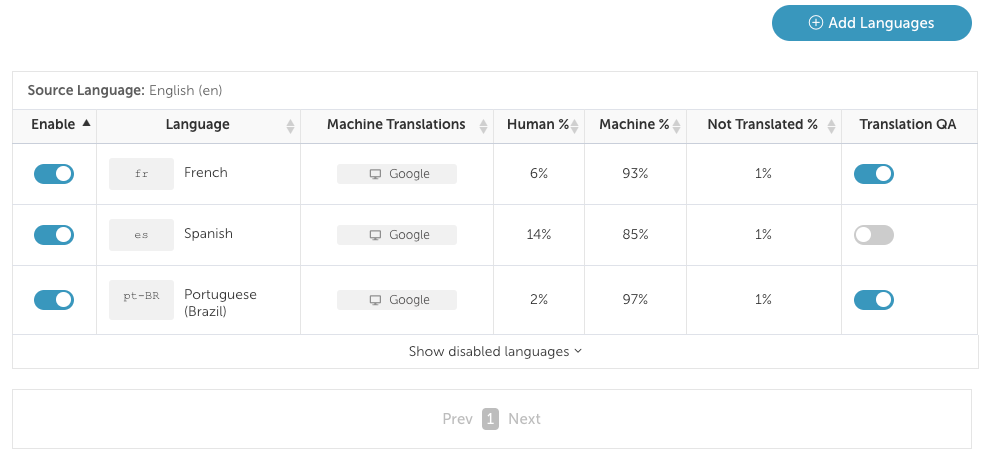Screen dimensions: 986x457
Task: Turn off Translation QA for French
Action: coord(873,174)
